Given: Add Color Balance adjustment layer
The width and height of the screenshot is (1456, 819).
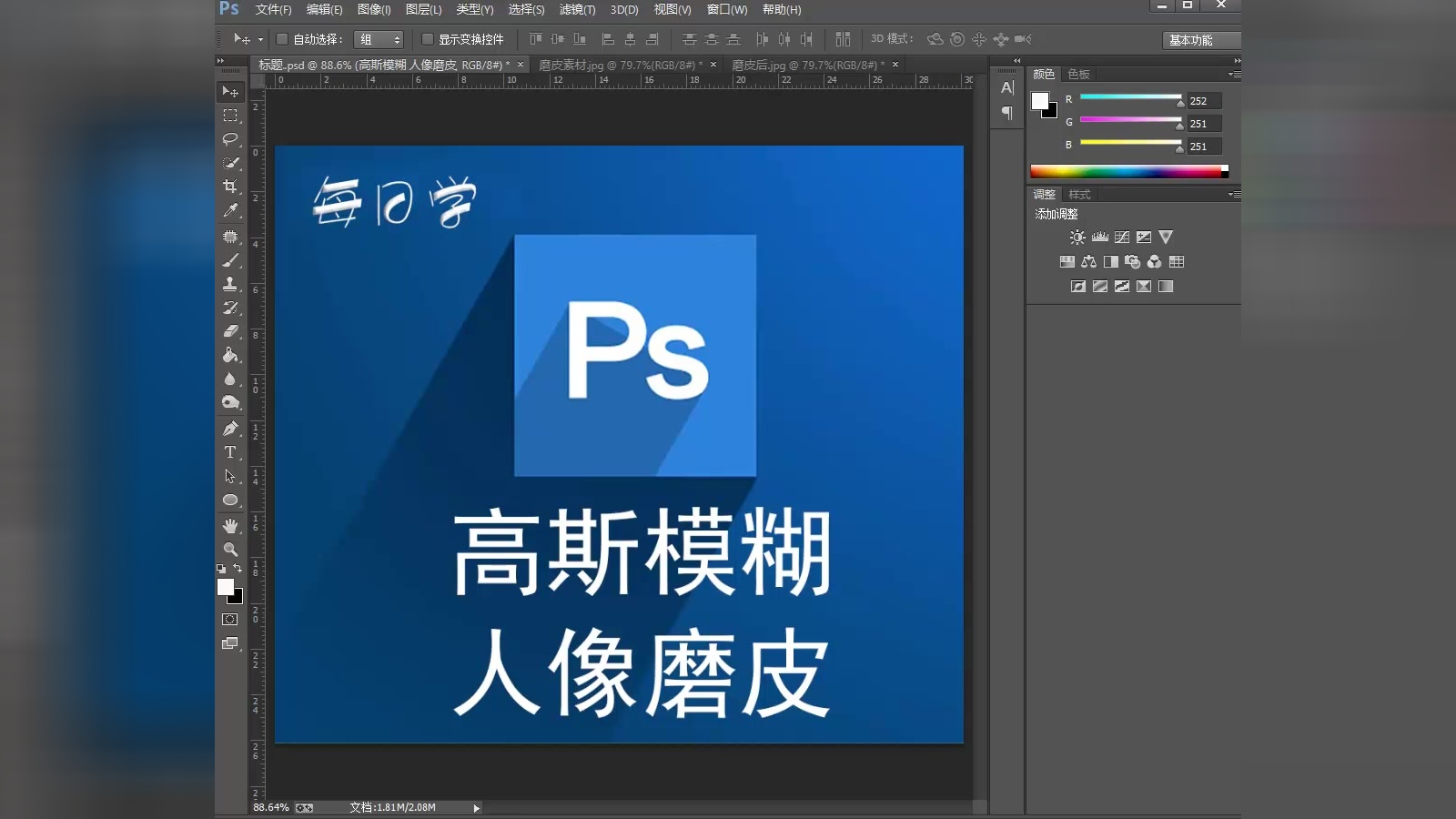Looking at the screenshot, I should tap(1089, 261).
